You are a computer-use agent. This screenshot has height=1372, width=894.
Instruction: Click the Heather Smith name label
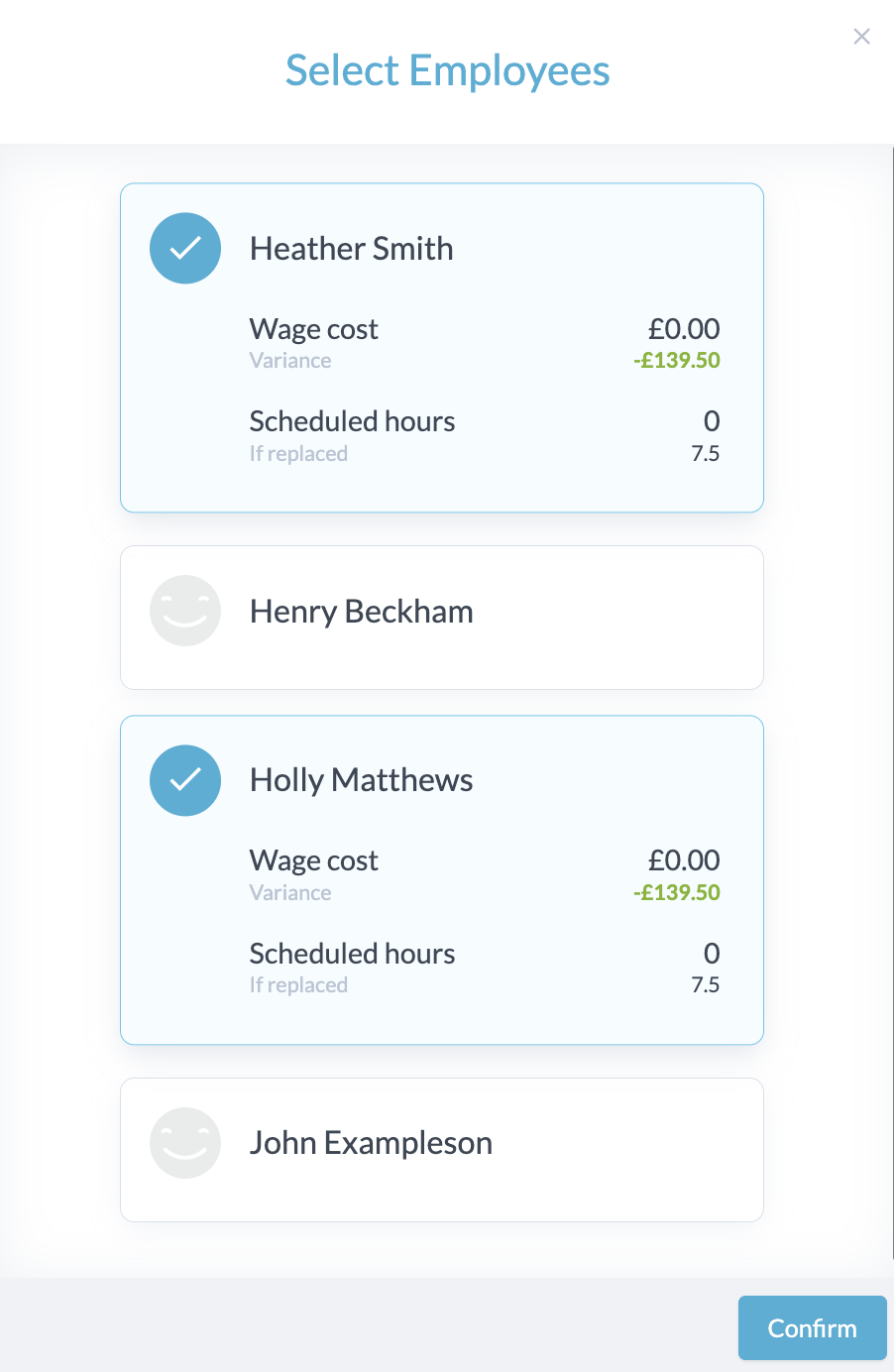coord(351,248)
